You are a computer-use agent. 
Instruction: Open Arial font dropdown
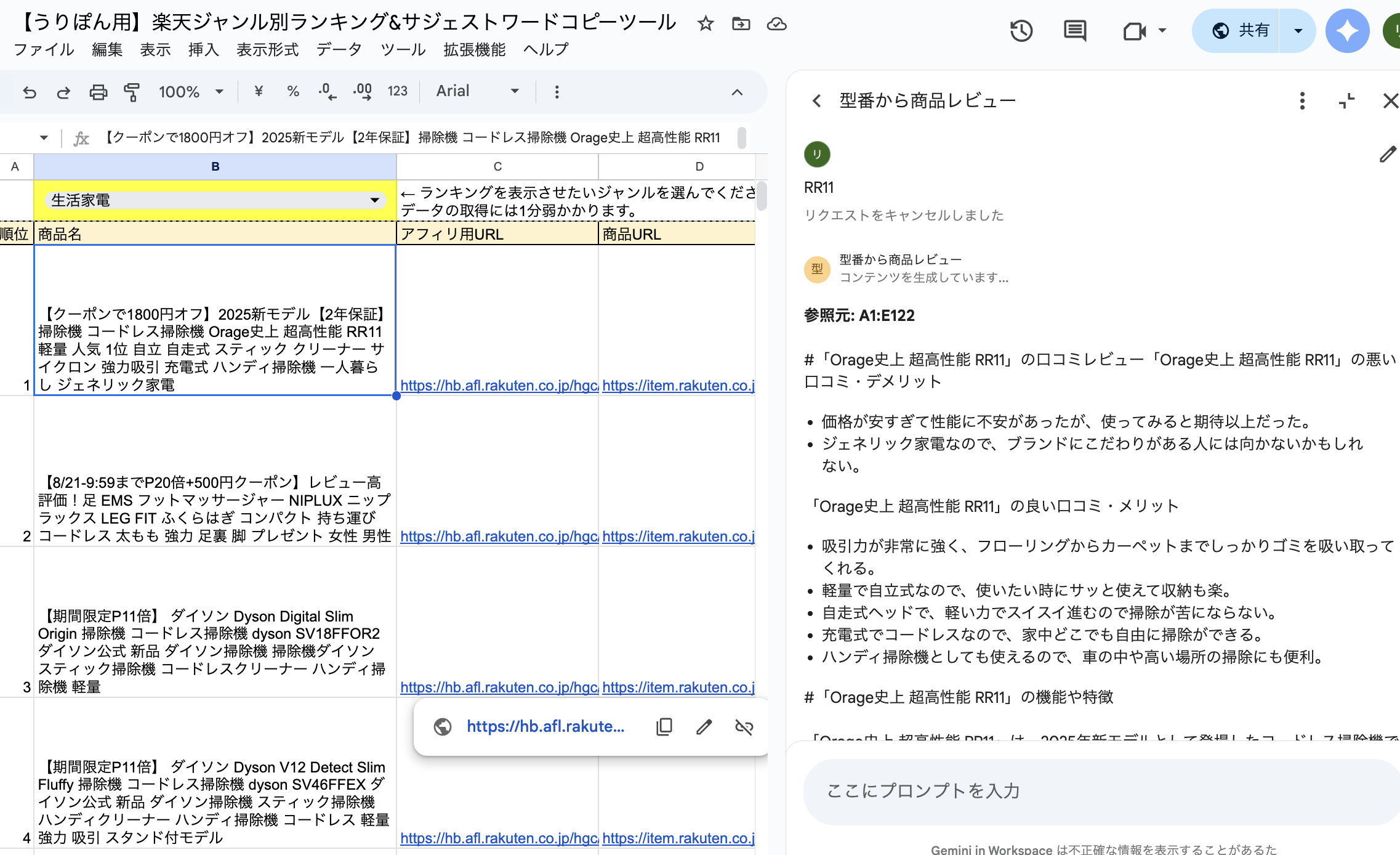coord(477,91)
